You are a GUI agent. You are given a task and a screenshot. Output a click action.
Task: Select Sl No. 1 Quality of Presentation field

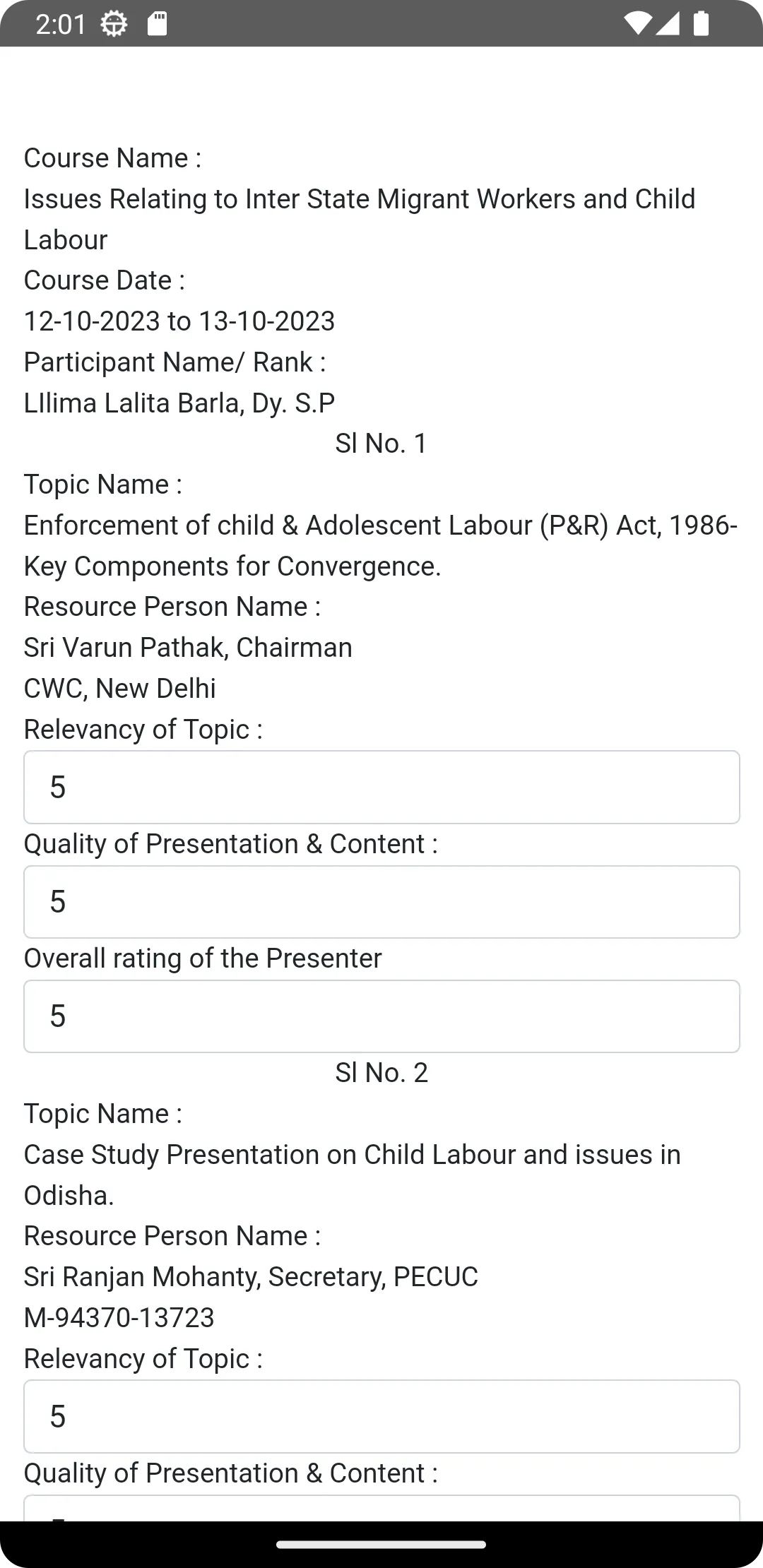click(x=381, y=902)
